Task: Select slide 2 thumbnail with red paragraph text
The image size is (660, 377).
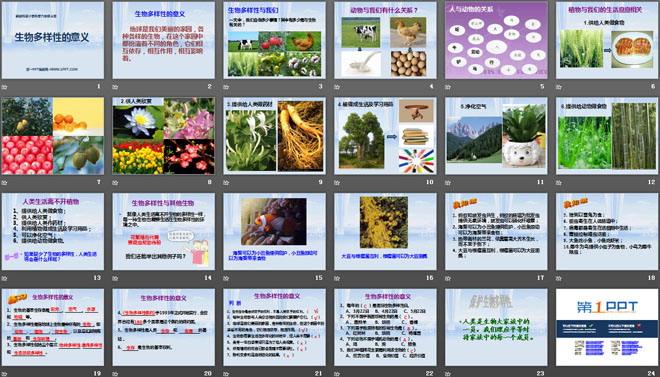Action: (x=163, y=40)
